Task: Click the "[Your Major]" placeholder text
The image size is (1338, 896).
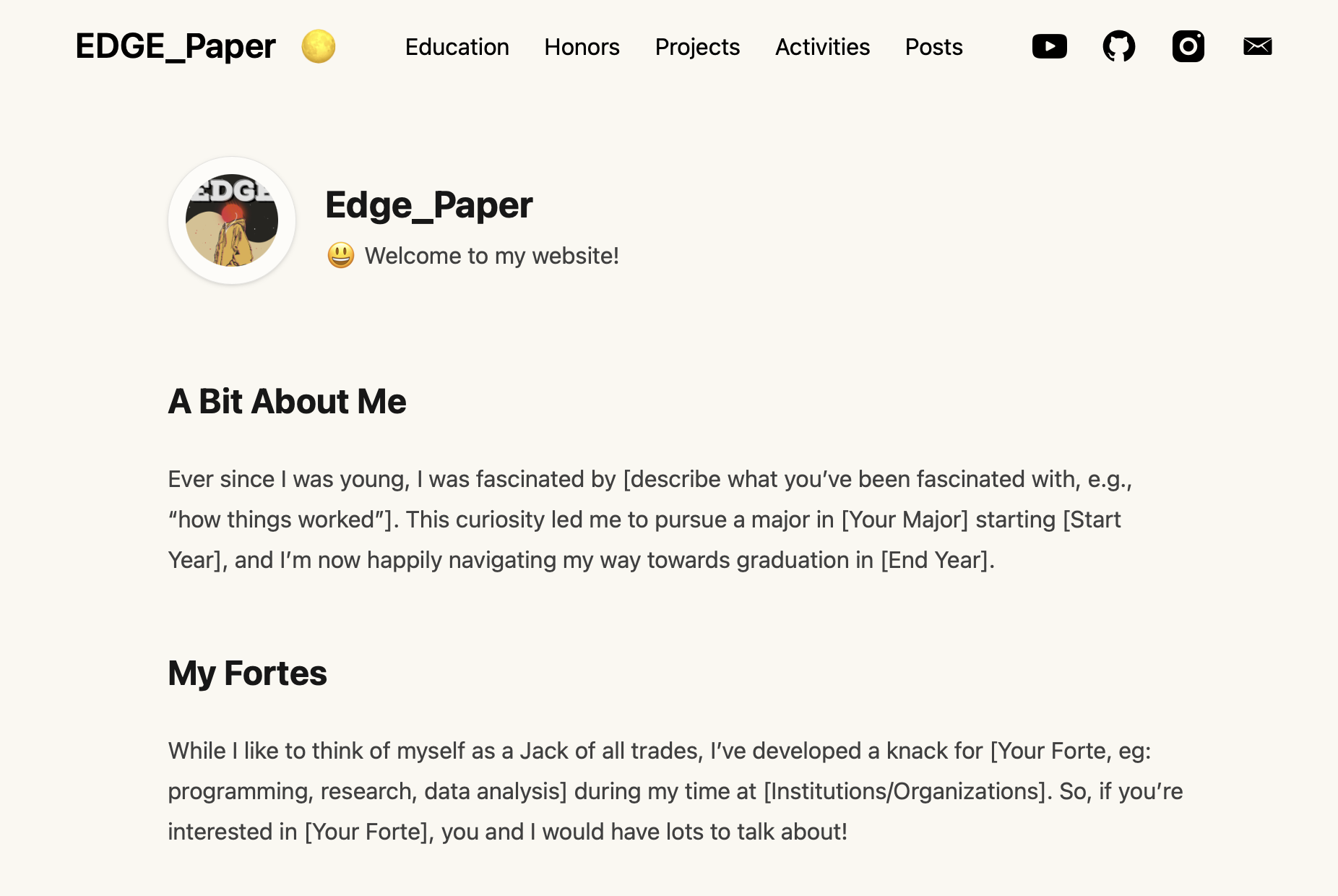Action: [905, 520]
